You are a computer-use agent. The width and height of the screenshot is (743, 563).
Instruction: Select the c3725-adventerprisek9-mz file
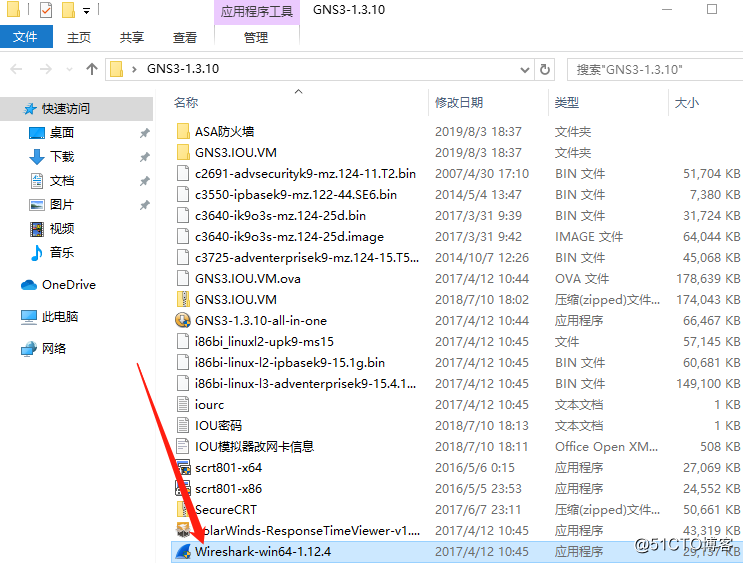coord(307,257)
